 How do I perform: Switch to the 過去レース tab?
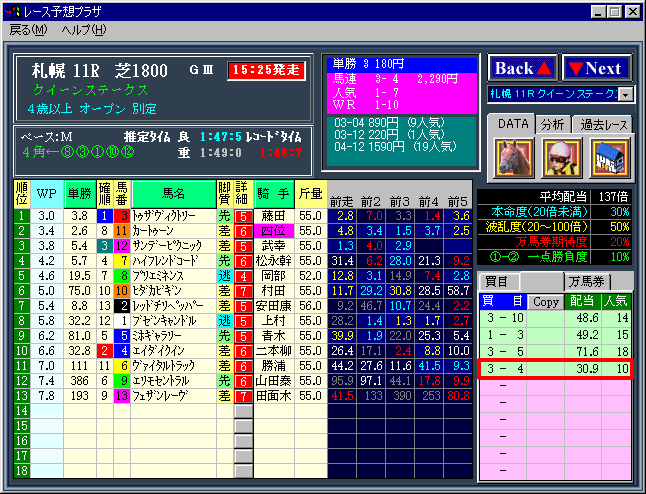[603, 124]
